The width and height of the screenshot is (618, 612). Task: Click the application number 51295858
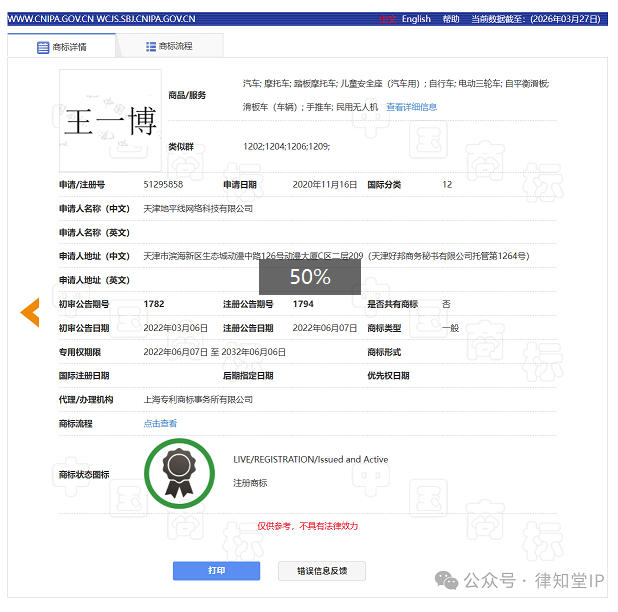(163, 185)
